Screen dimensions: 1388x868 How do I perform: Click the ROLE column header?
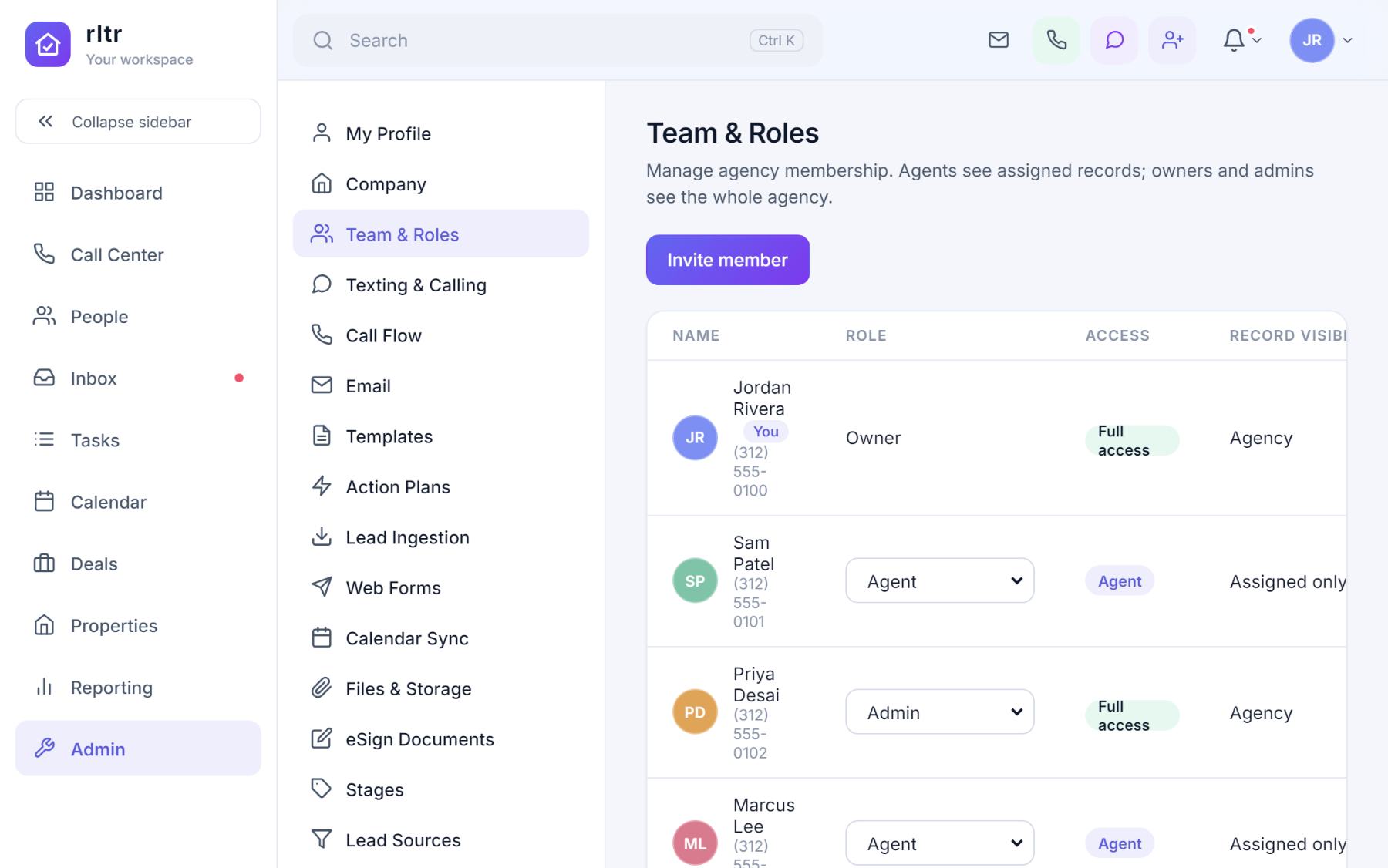(x=866, y=335)
